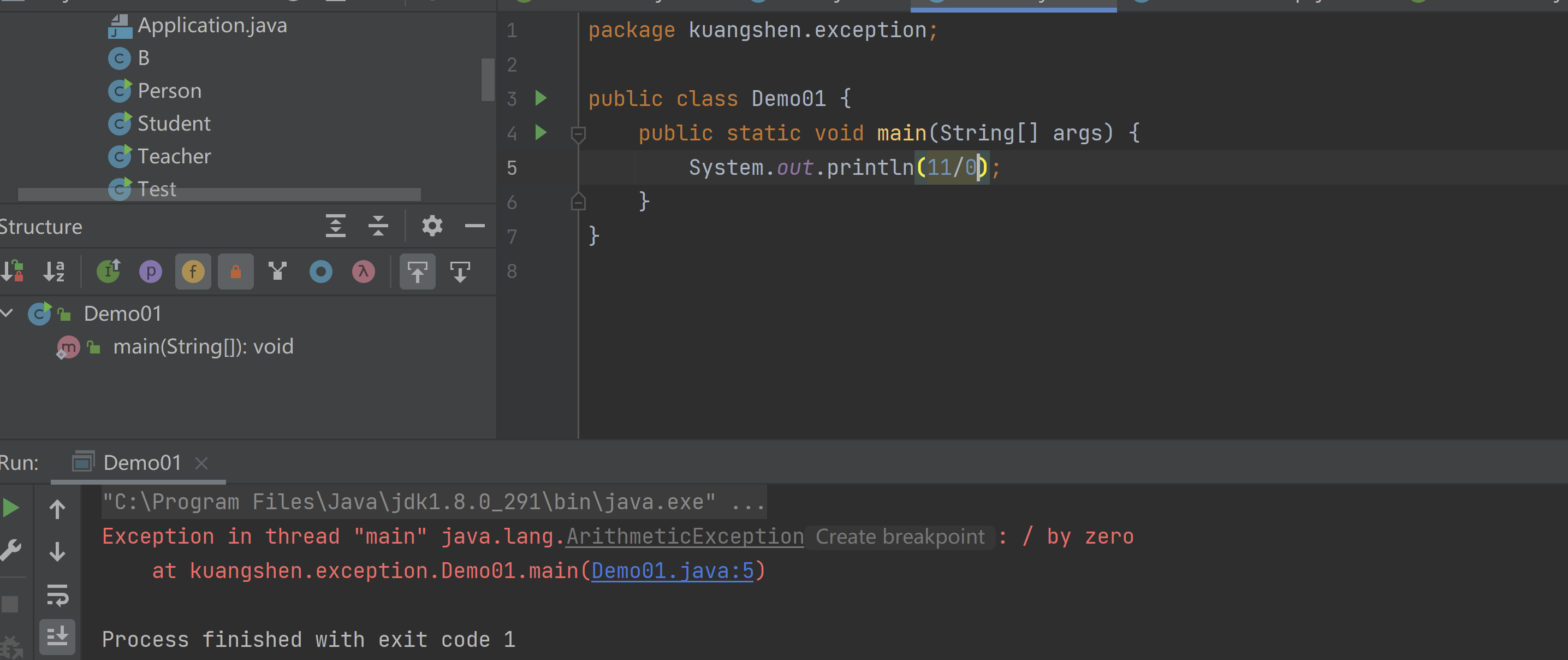Hide the Structure panel with minus icon

(474, 226)
